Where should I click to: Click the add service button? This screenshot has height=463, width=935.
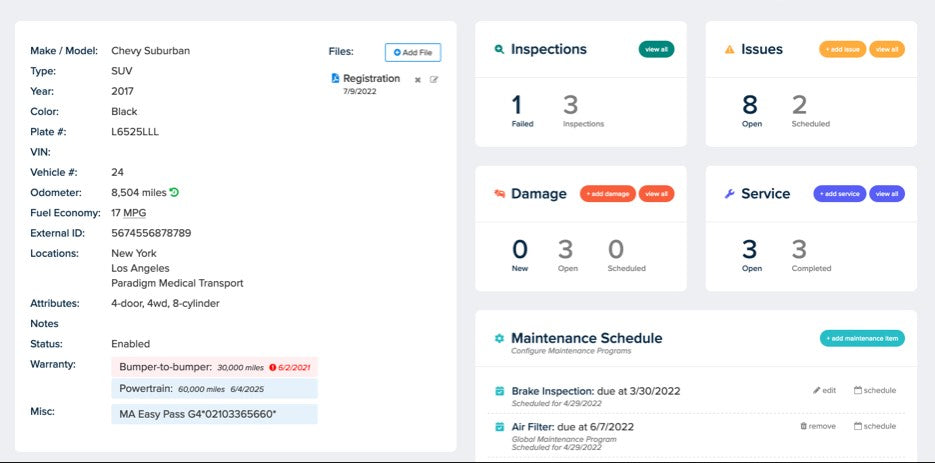(x=839, y=194)
